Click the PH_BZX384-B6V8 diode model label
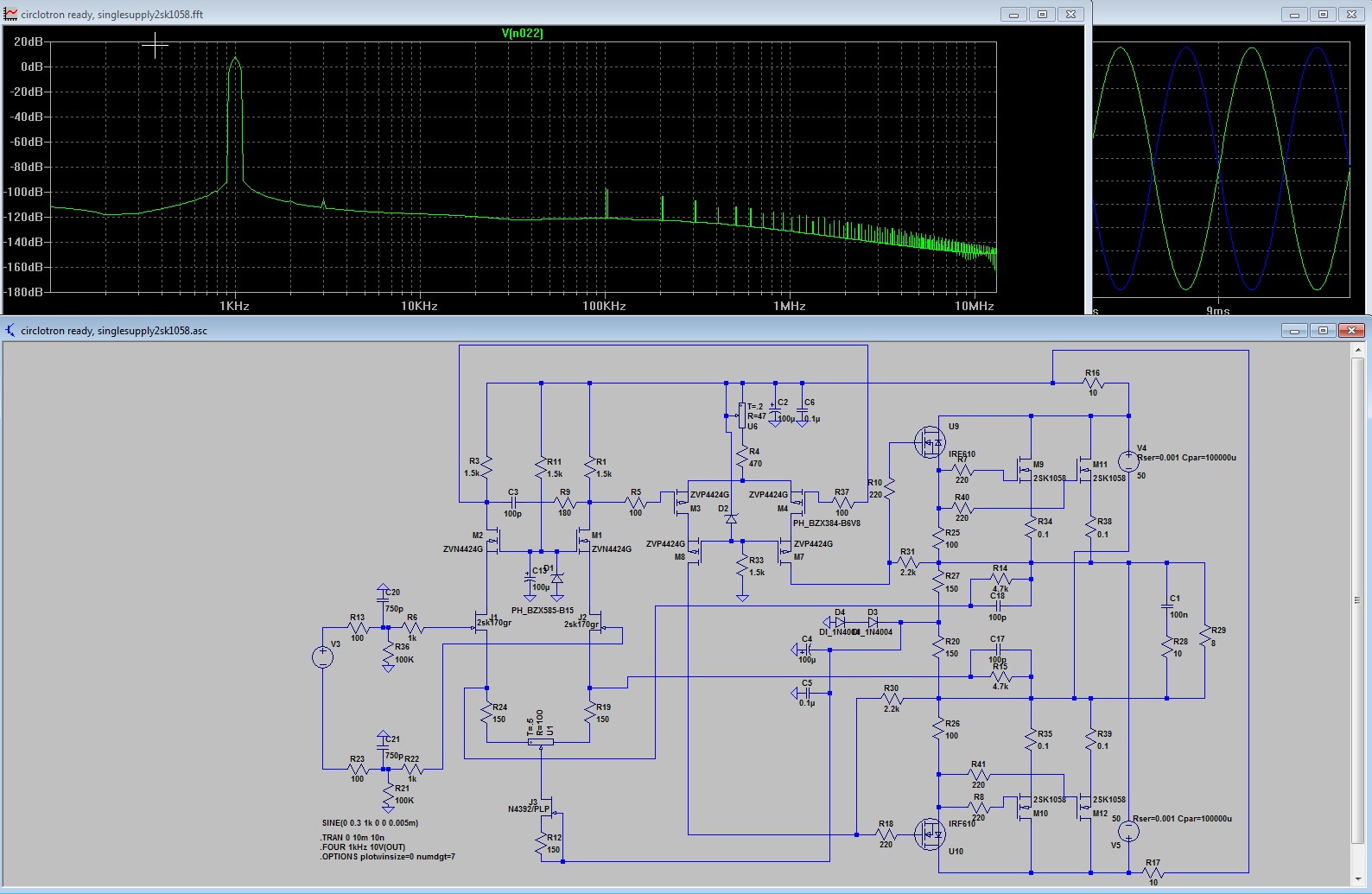This screenshot has width=1372, height=894. (827, 523)
